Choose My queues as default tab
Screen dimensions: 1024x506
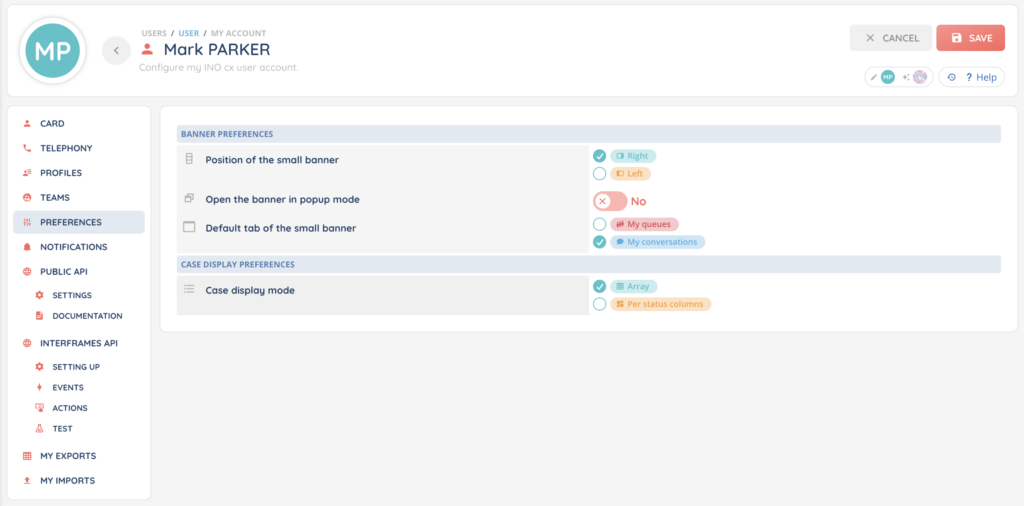600,225
